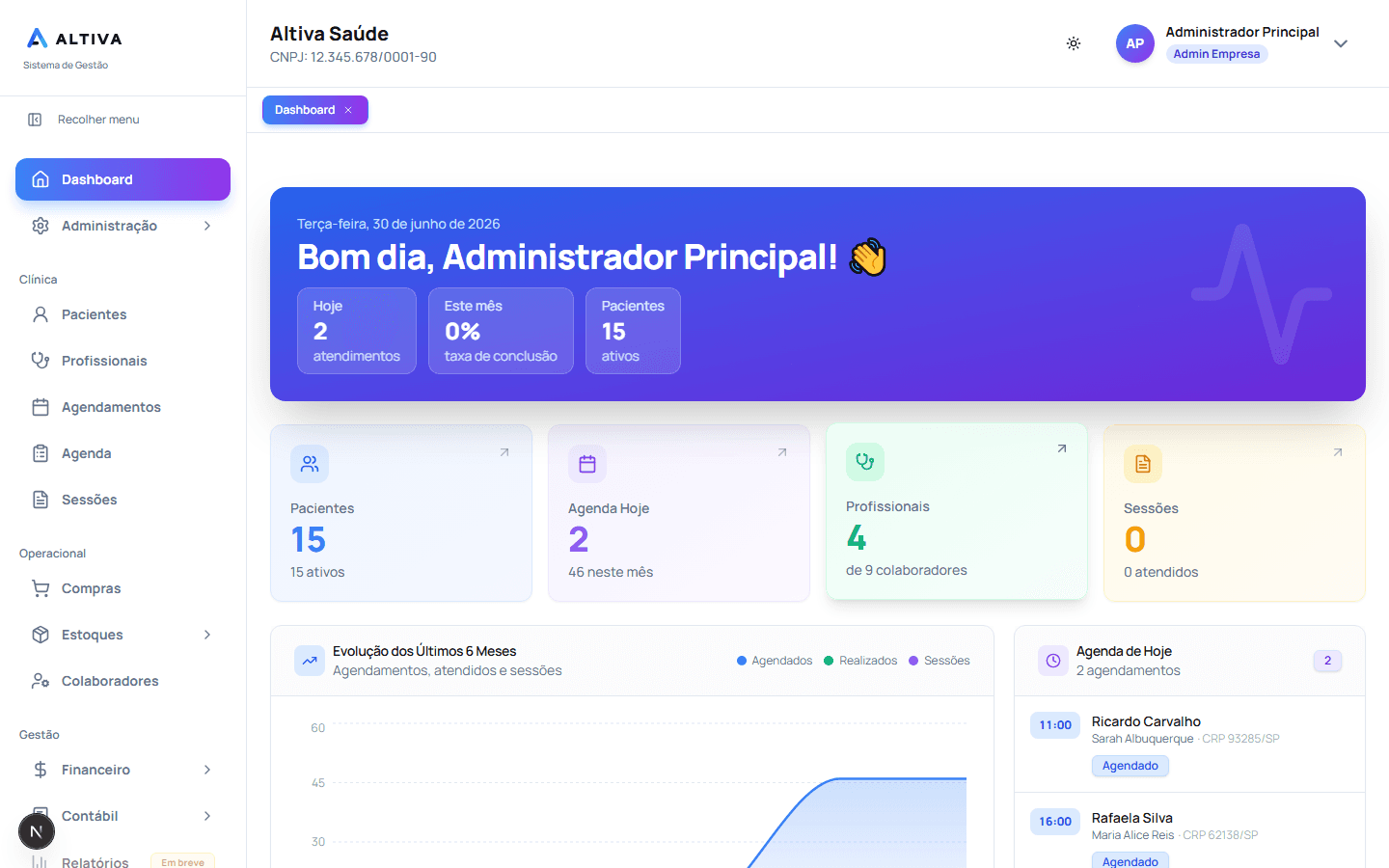Viewport: 1389px width, 868px height.
Task: Click the trend chart icon beside Evolução
Action: click(x=310, y=661)
